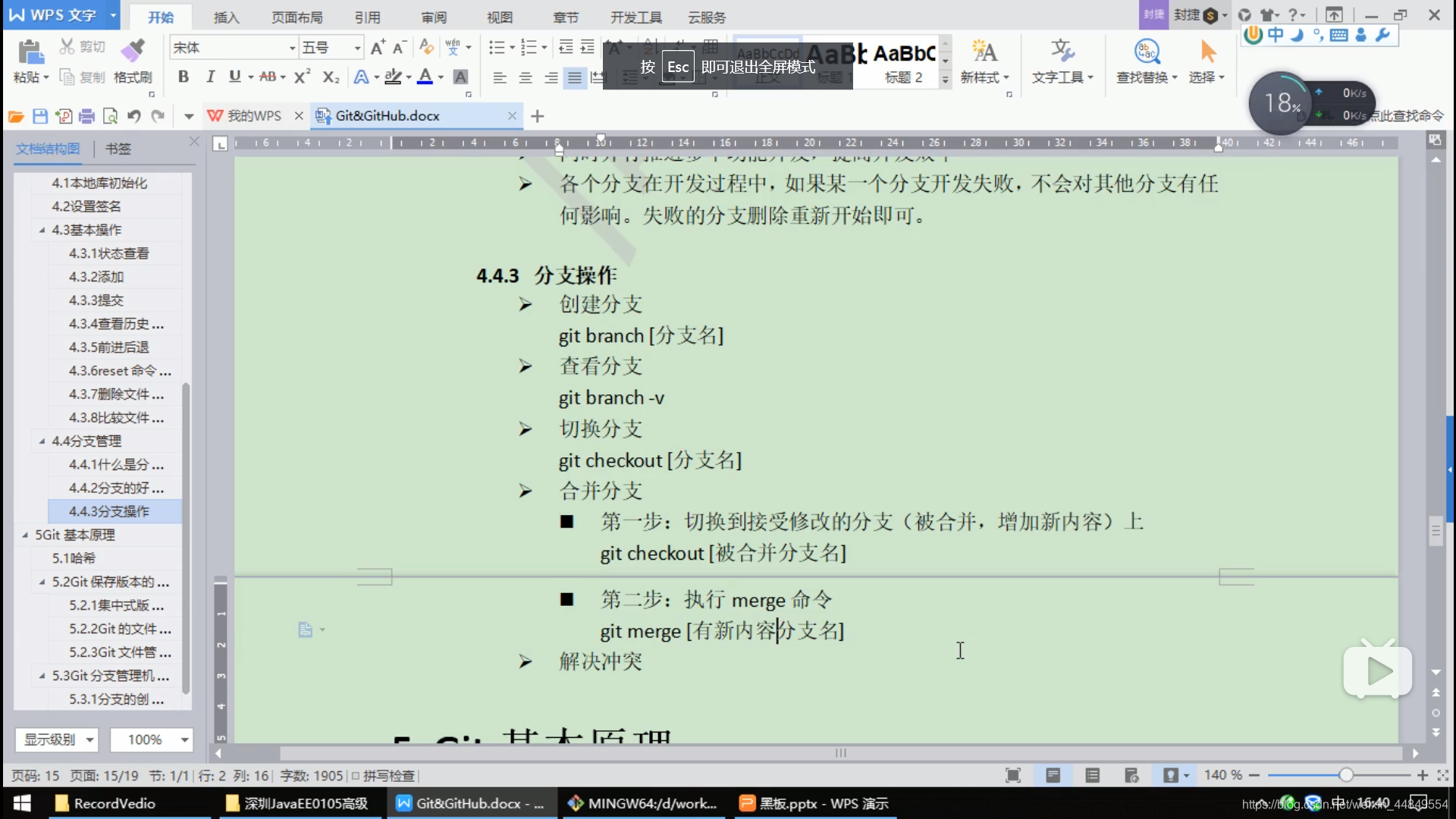
Task: Close the Git&GitHub.docx tab
Action: tap(512, 116)
